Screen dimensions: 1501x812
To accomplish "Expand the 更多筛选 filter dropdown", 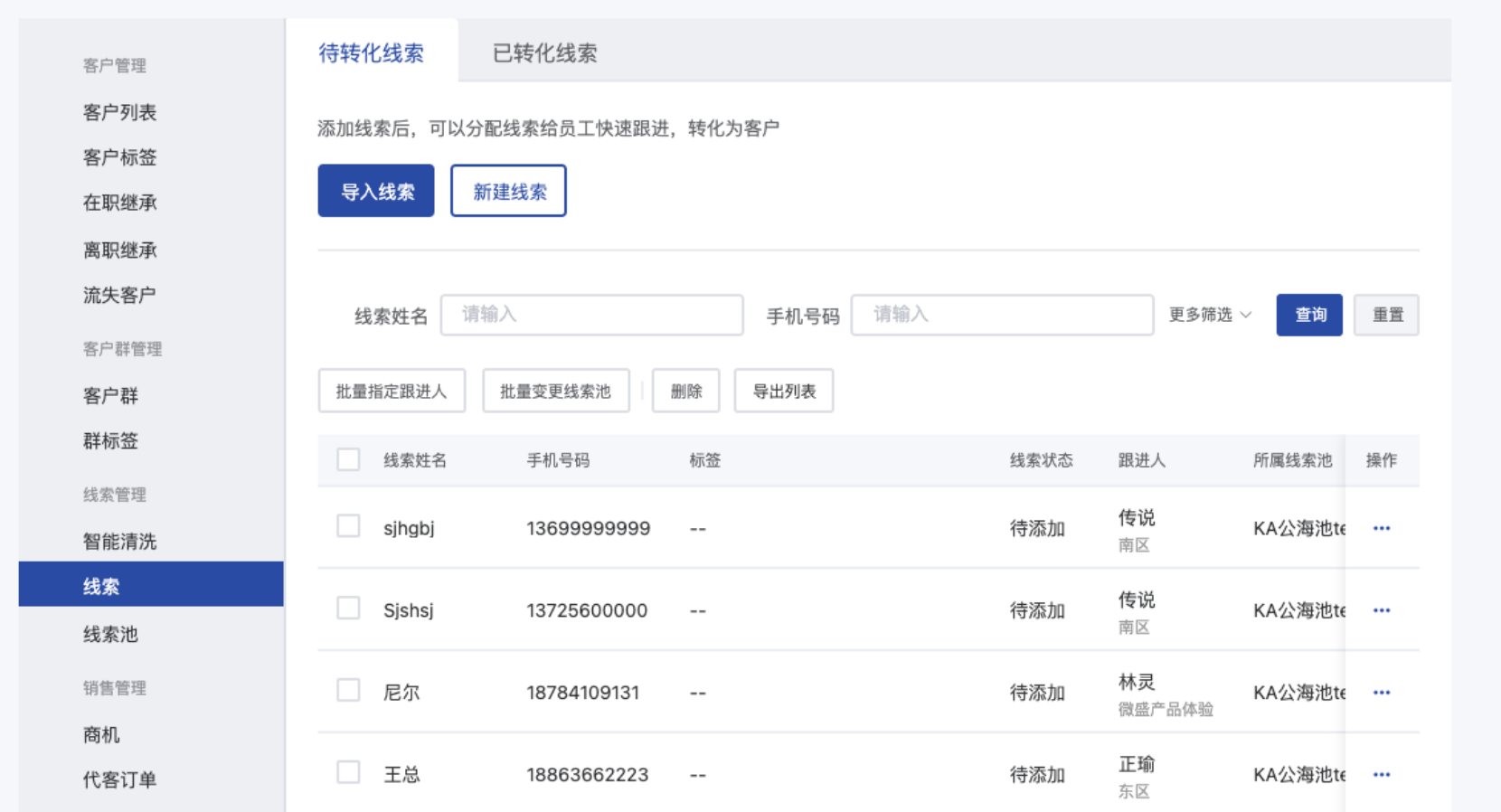I will click(x=1210, y=315).
